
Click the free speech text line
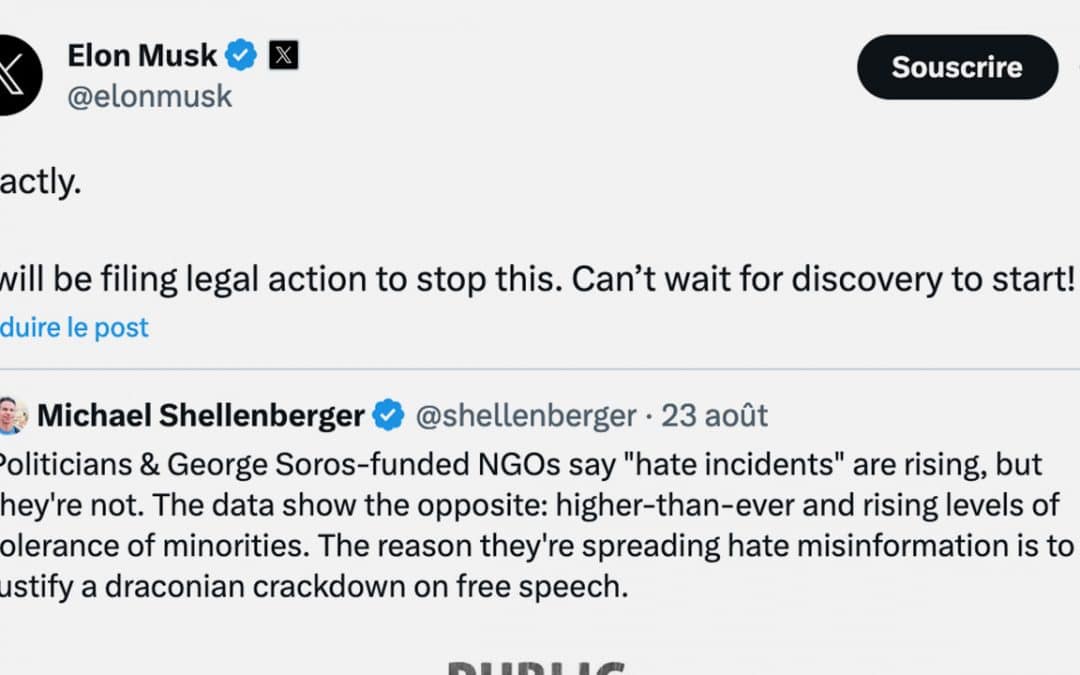click(300, 586)
